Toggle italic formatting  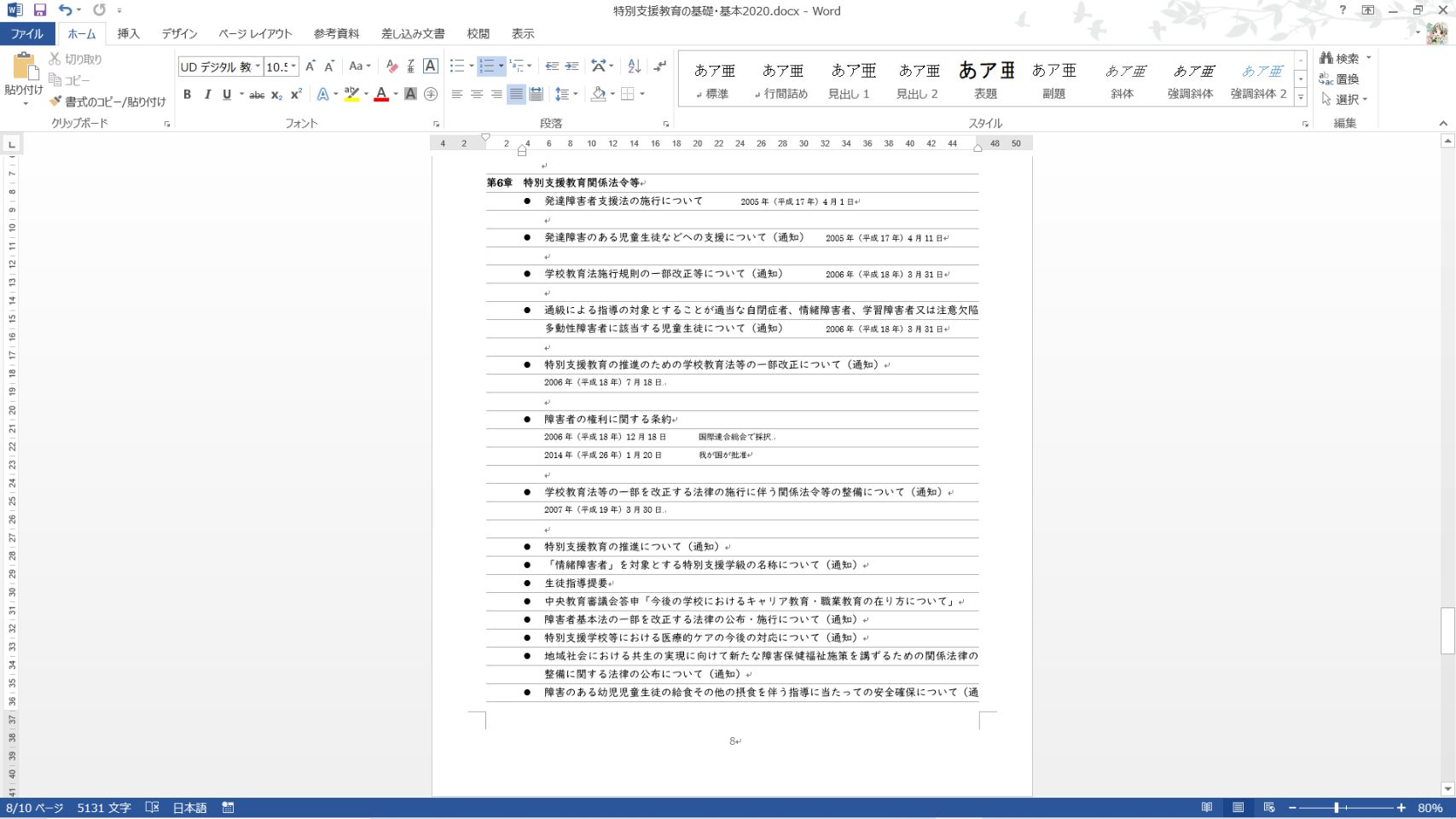[x=207, y=95]
